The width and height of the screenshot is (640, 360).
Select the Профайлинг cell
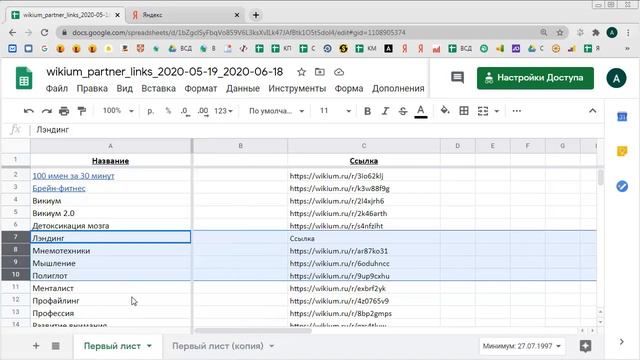111,301
